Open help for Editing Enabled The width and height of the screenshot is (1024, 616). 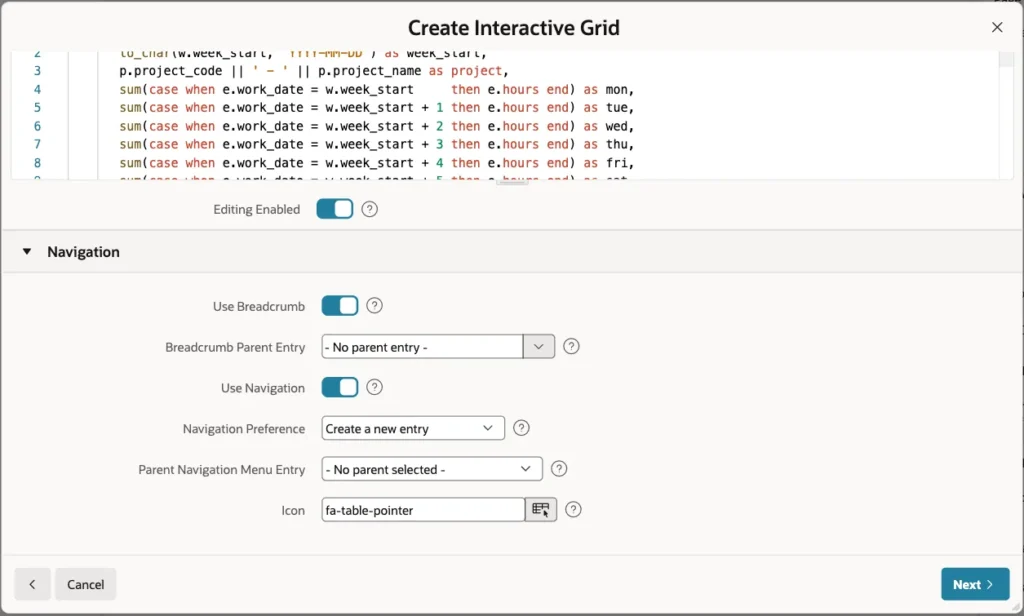370,209
